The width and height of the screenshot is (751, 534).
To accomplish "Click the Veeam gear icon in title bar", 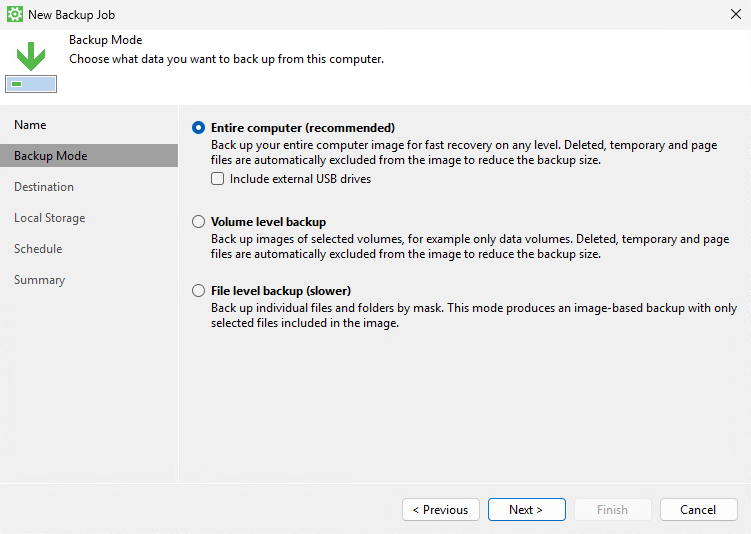I will coord(14,14).
